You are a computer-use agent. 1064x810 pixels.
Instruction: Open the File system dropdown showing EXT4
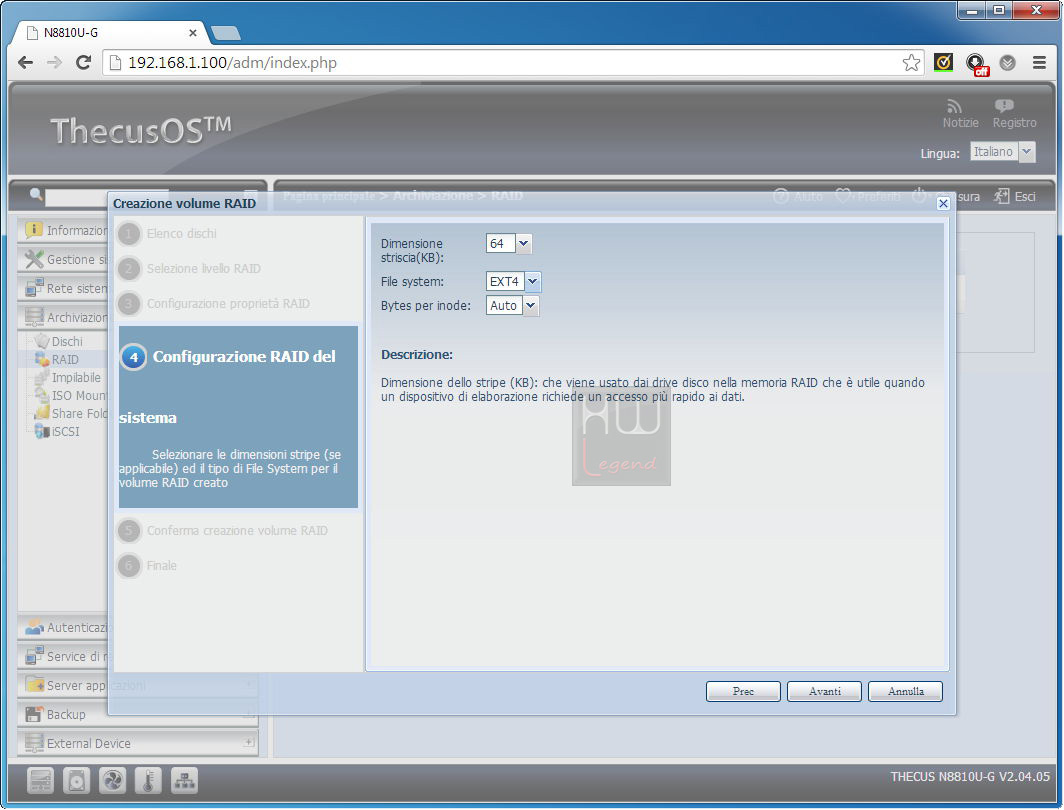click(x=533, y=282)
